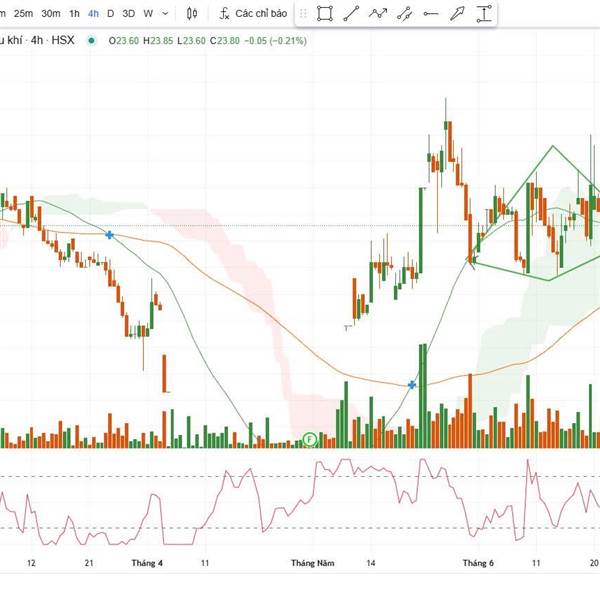600x600 pixels.
Task: Select the arrow marker tool
Action: click(x=457, y=14)
